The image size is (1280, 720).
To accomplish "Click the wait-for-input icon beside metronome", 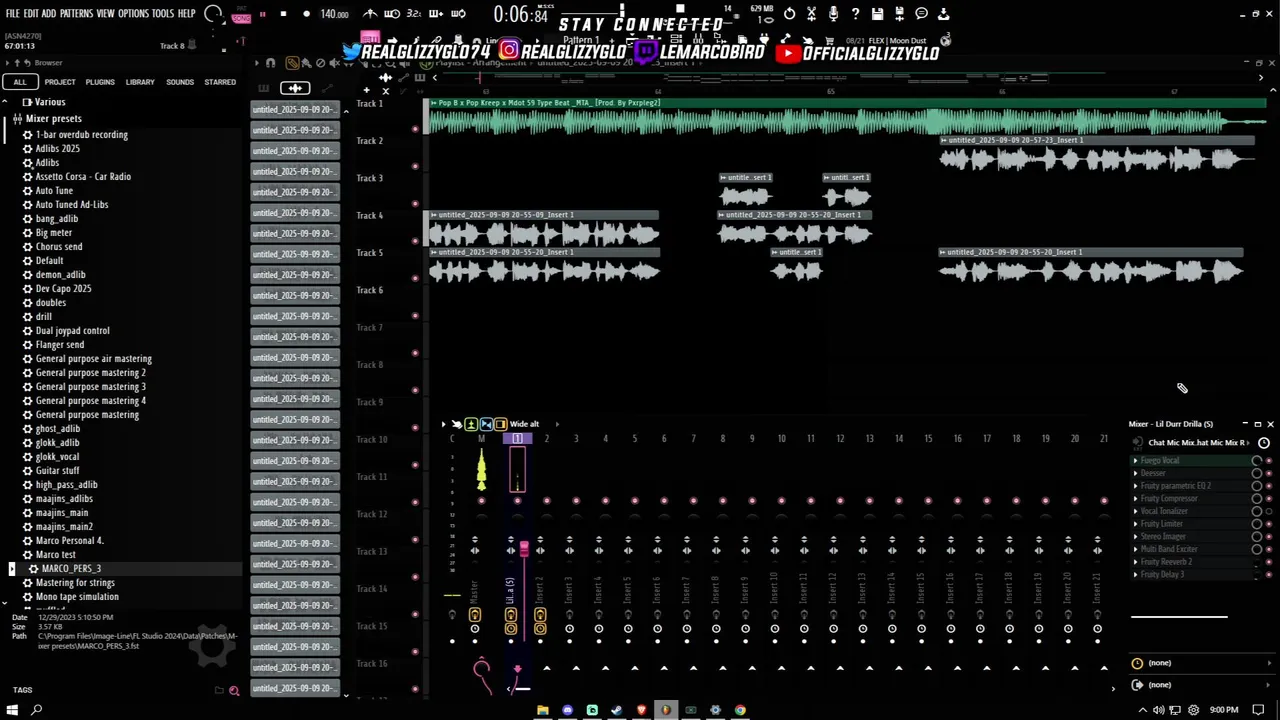I will (392, 14).
